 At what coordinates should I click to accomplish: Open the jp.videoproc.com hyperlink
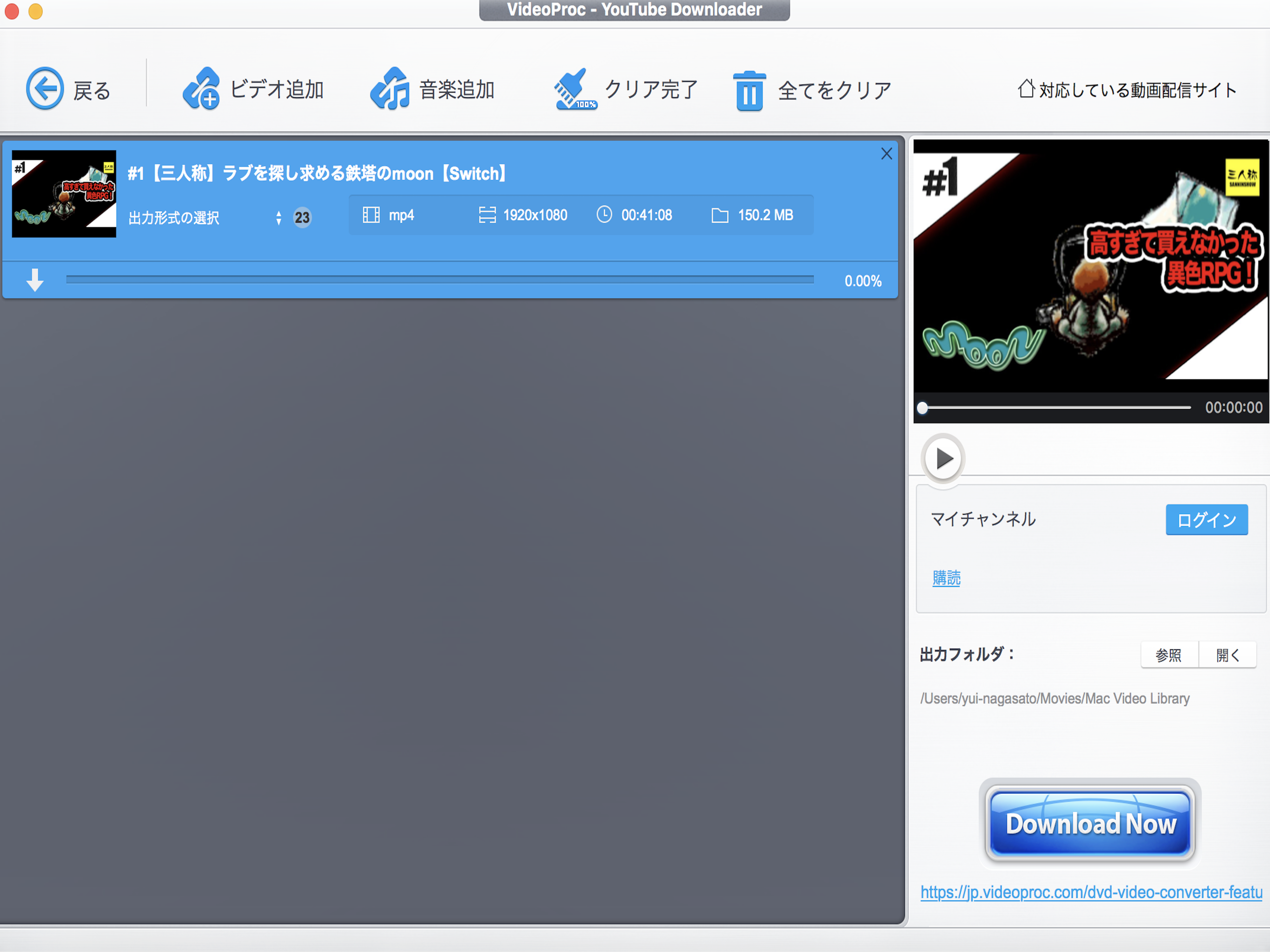pos(1091,892)
